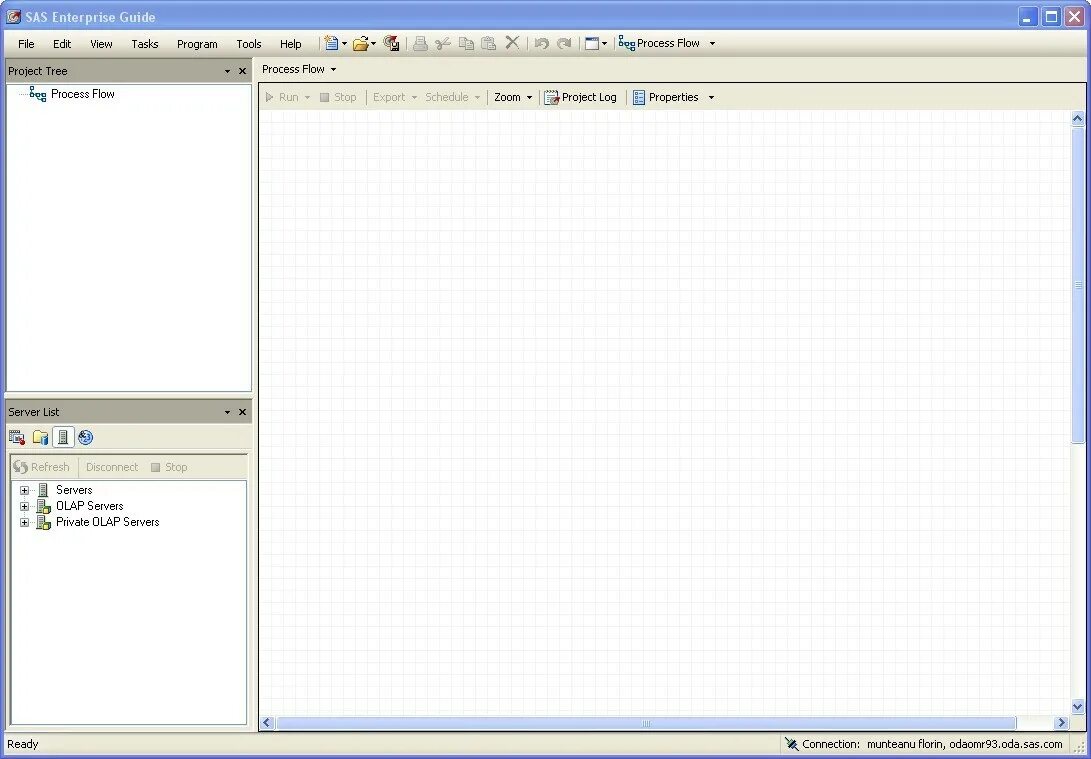This screenshot has height=759, width=1091.
Task: Click the Save project icon
Action: tap(392, 43)
